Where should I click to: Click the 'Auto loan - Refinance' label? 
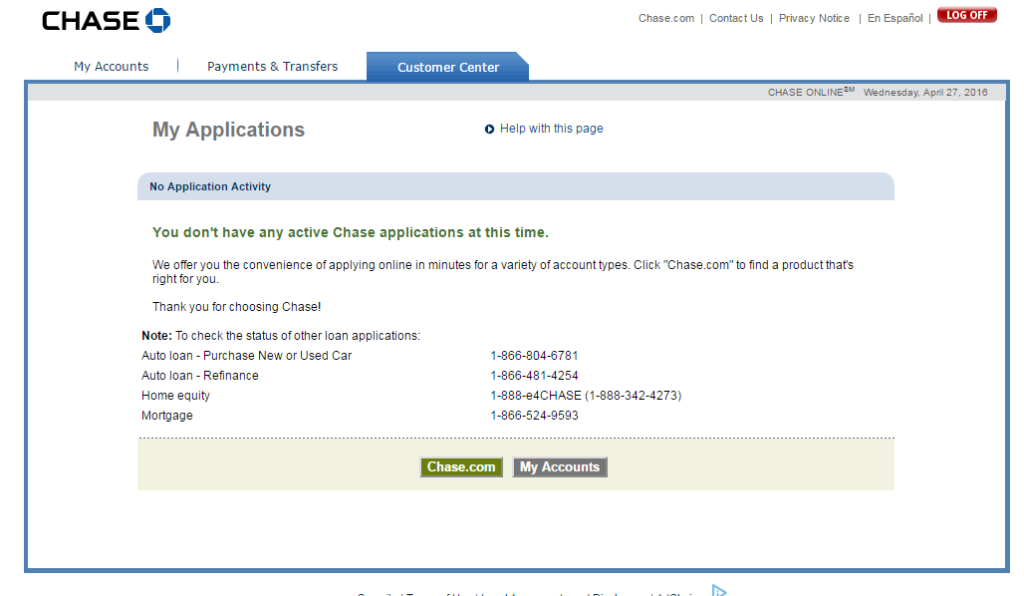200,376
